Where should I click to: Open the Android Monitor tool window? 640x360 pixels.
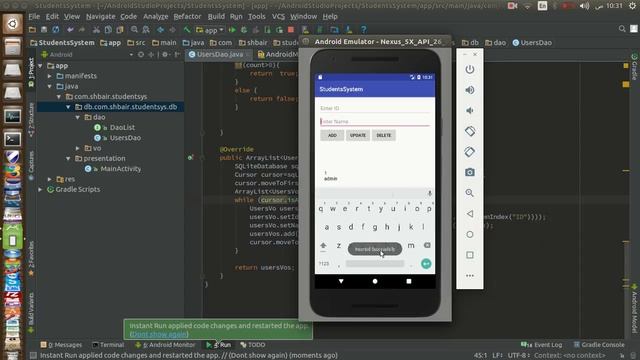[165, 345]
